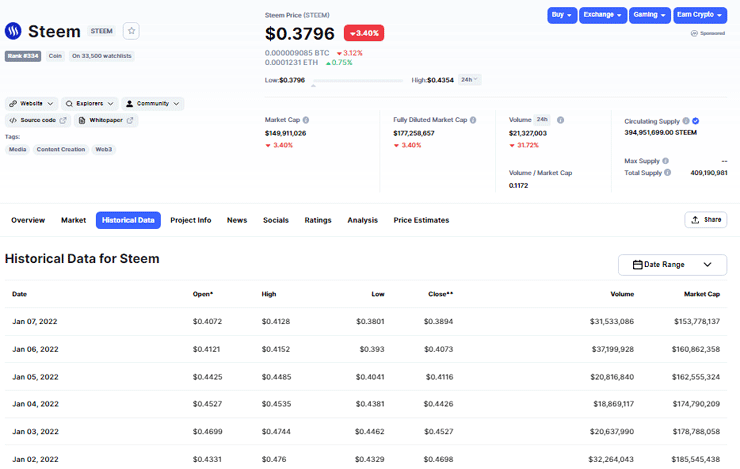Click Volume info icon
Viewport: 740px width, 469px height.
[560, 120]
